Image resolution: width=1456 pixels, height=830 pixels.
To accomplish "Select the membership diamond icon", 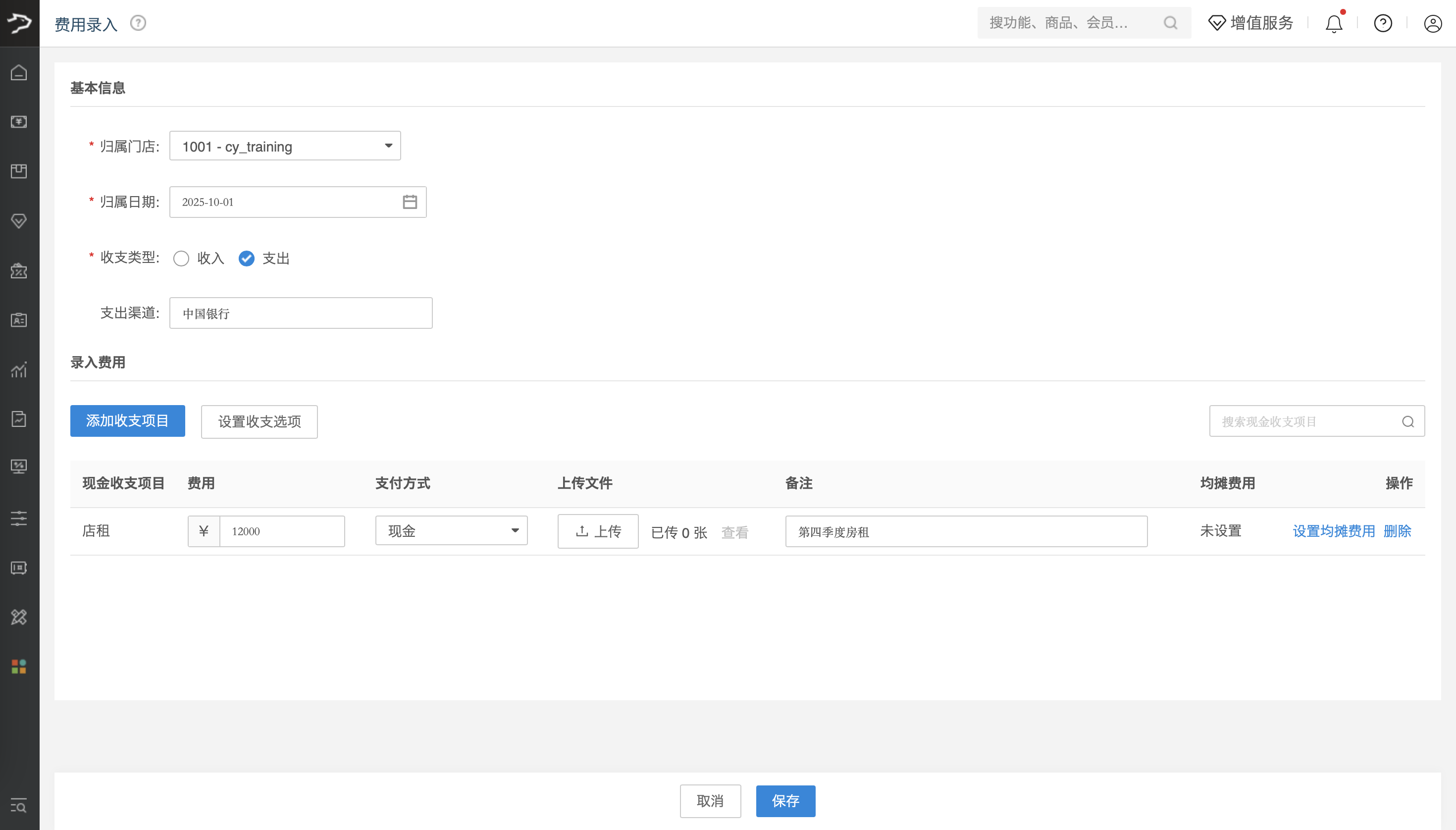I will [x=19, y=220].
